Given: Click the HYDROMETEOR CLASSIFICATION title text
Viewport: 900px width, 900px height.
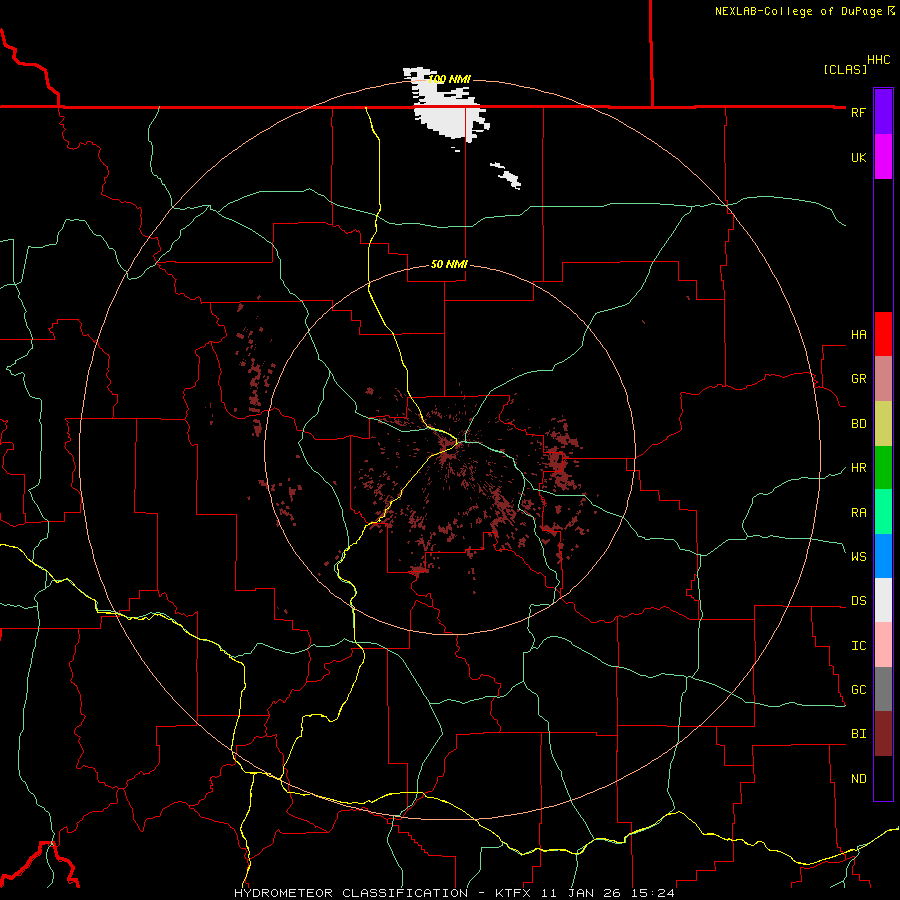Looking at the screenshot, I should click(351, 893).
